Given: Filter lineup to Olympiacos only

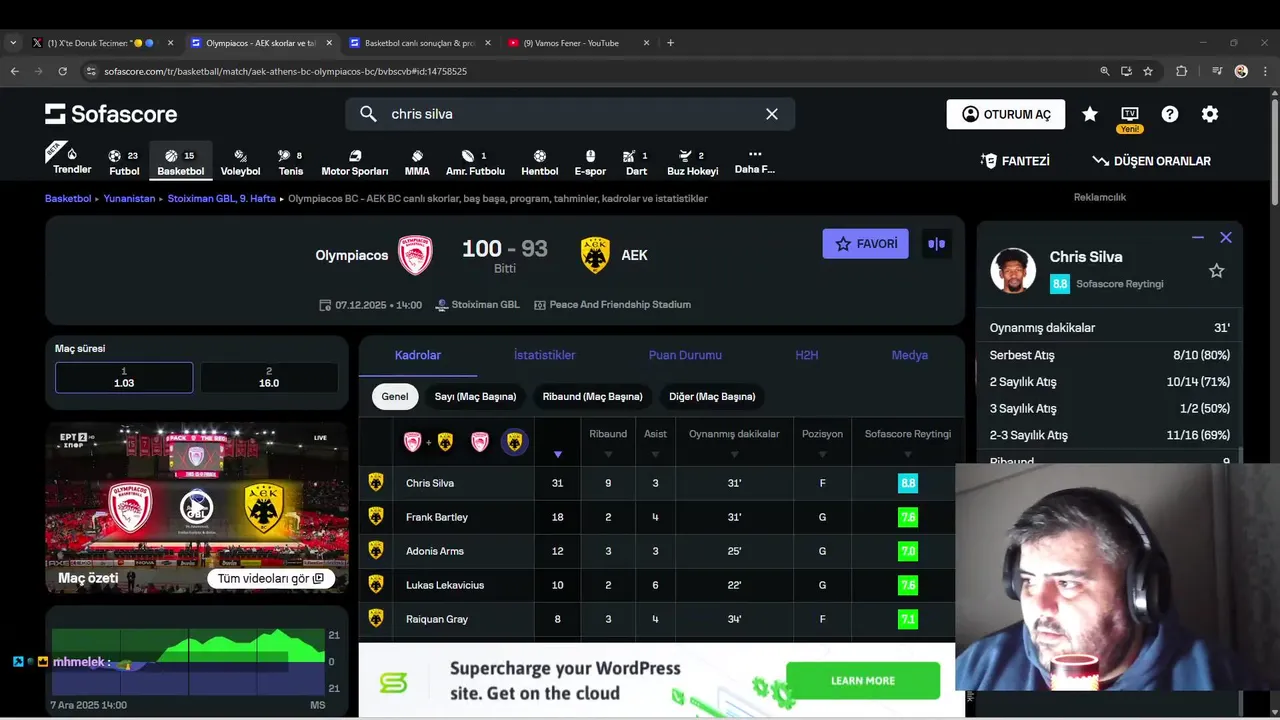Looking at the screenshot, I should [480, 441].
